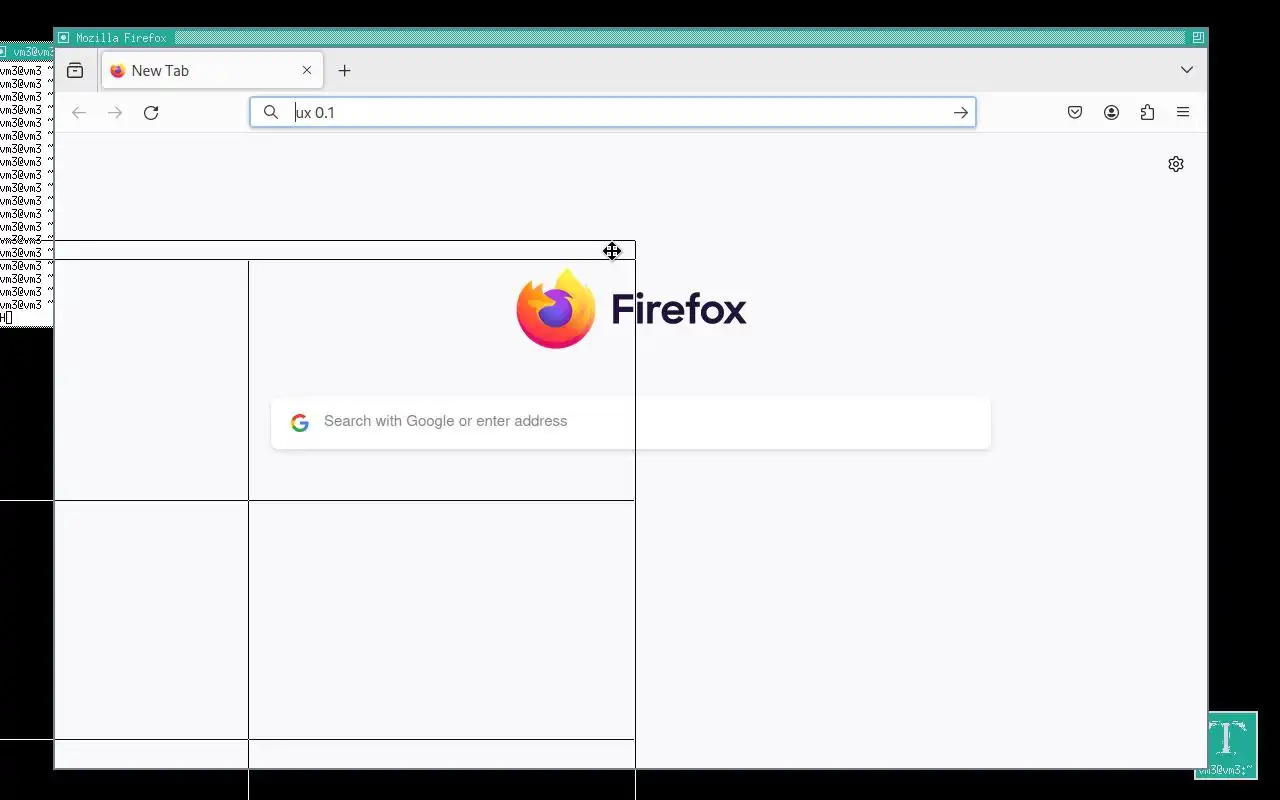Reload the current page
The image size is (1280, 800).
click(151, 113)
